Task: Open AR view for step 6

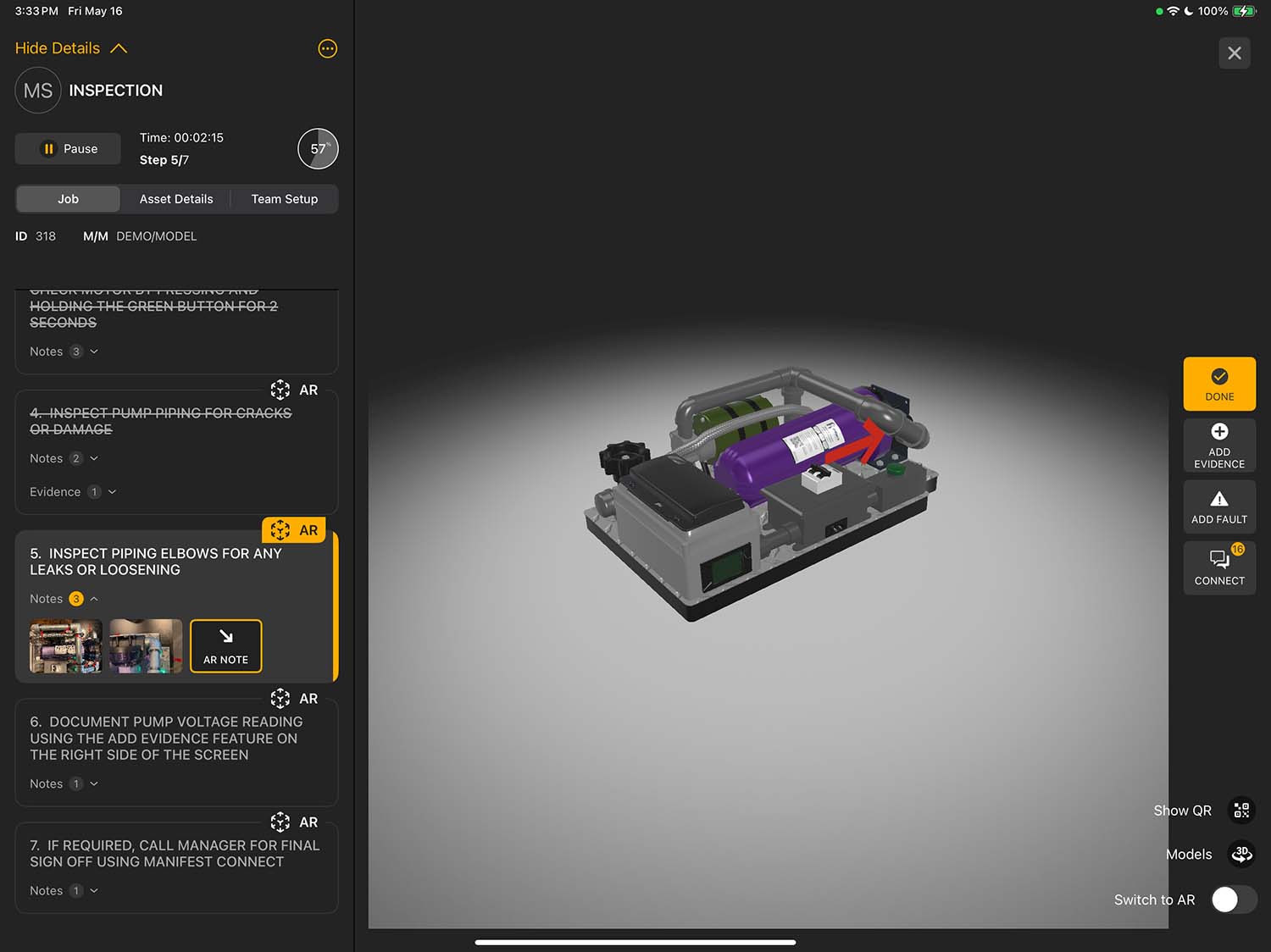Action: (294, 699)
